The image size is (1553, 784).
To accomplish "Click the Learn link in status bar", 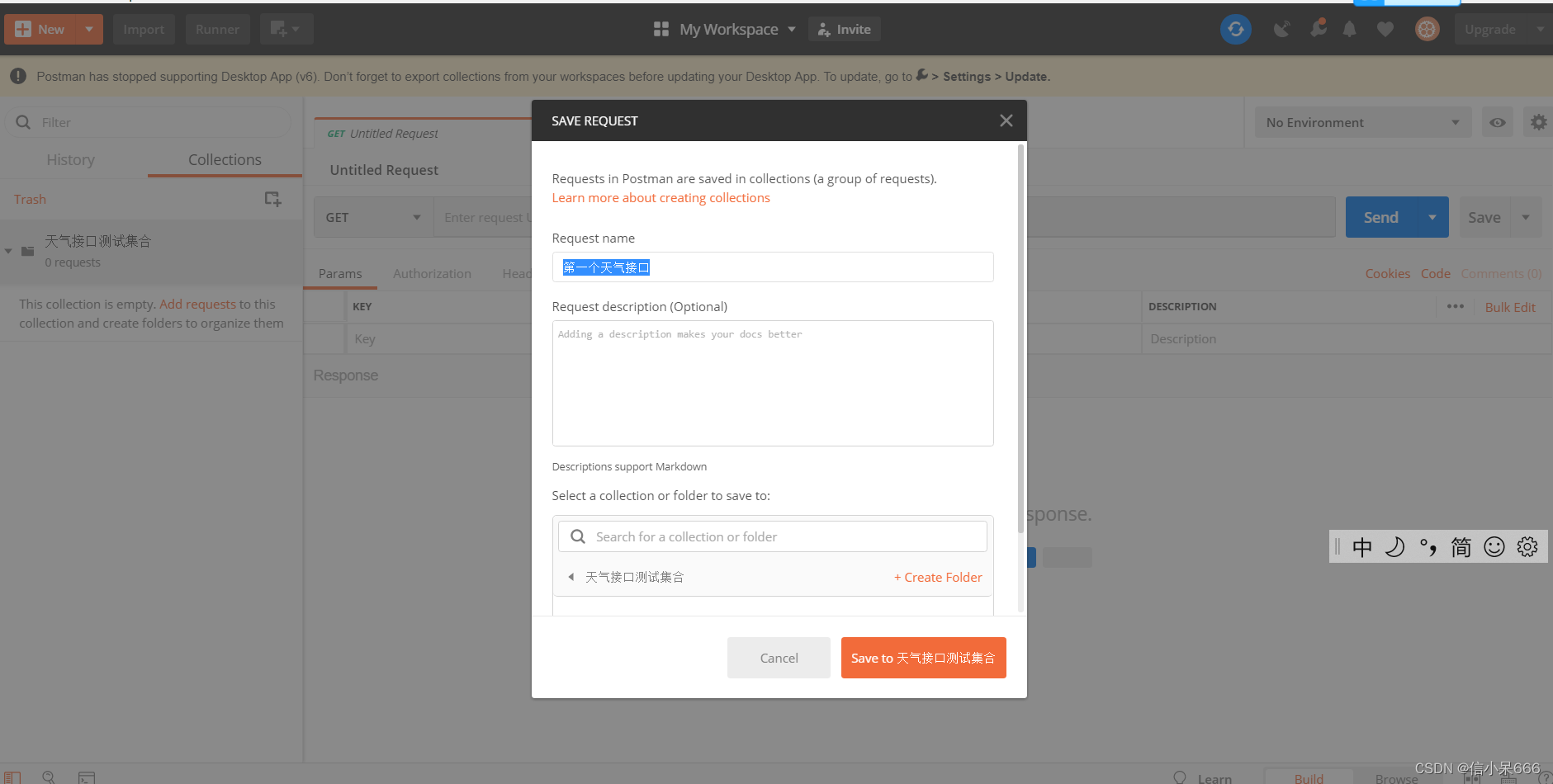I will (x=1214, y=778).
